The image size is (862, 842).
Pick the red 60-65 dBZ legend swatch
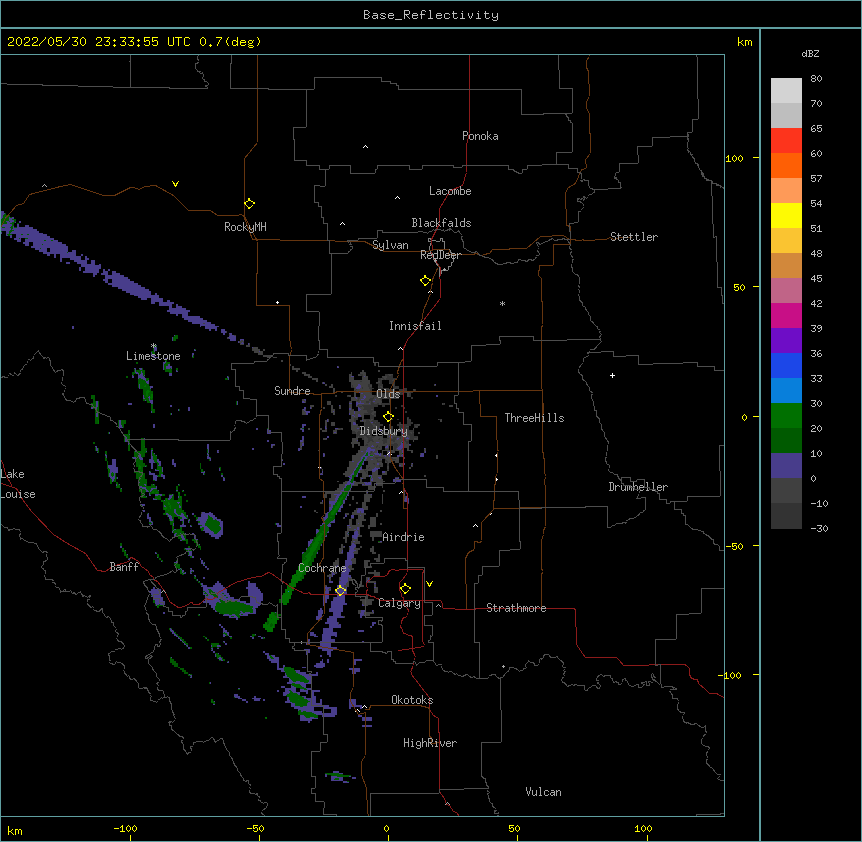point(786,141)
